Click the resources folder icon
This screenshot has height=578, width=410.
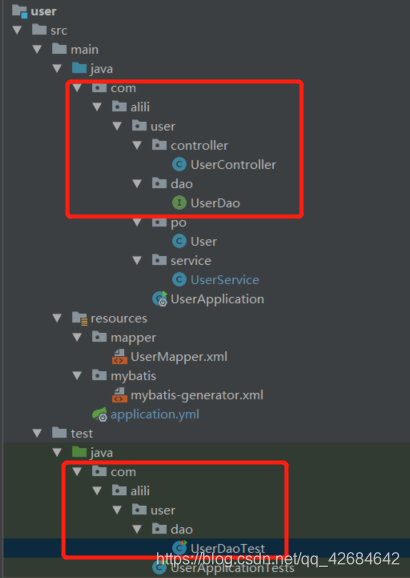(x=80, y=318)
